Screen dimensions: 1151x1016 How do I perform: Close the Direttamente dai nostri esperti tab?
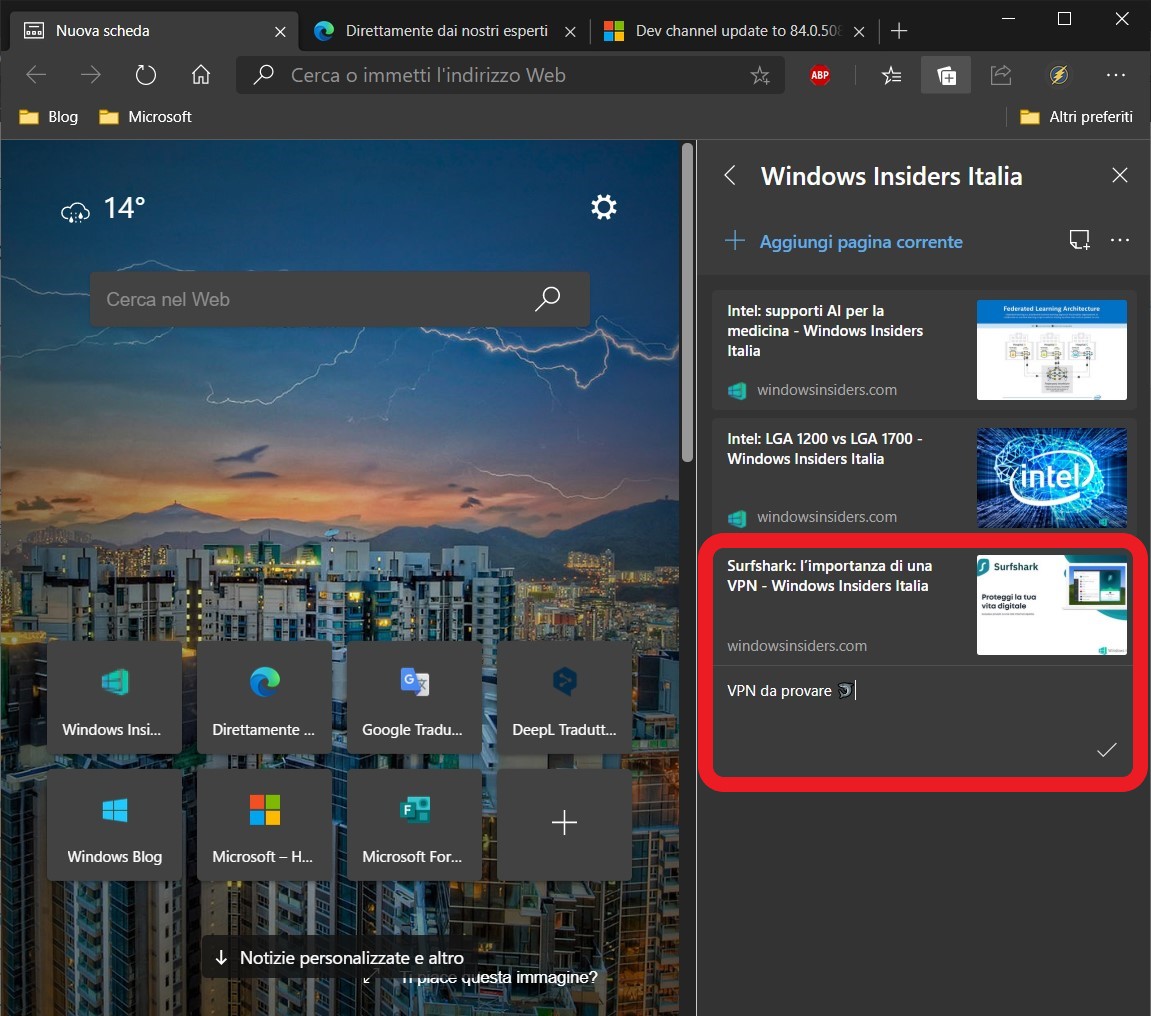570,32
